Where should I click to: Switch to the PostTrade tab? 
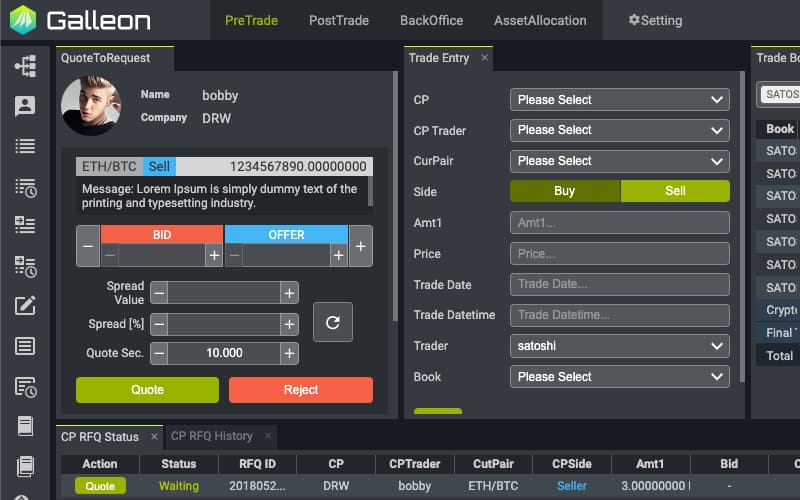coord(338,20)
